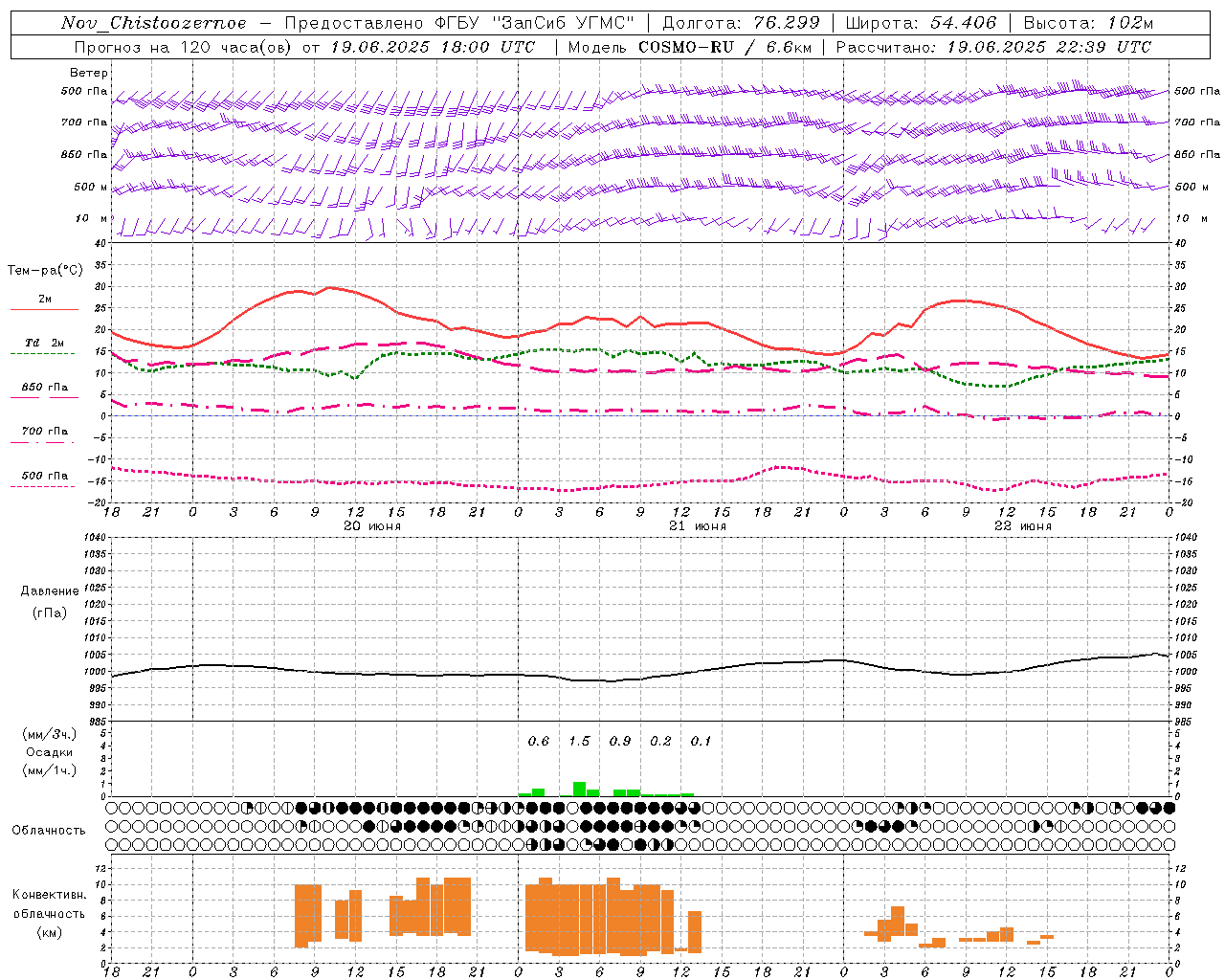Viewport: 1225px width, 980px height.
Task: Click the 3-hour precipitation value 0.2
Action: point(660,741)
